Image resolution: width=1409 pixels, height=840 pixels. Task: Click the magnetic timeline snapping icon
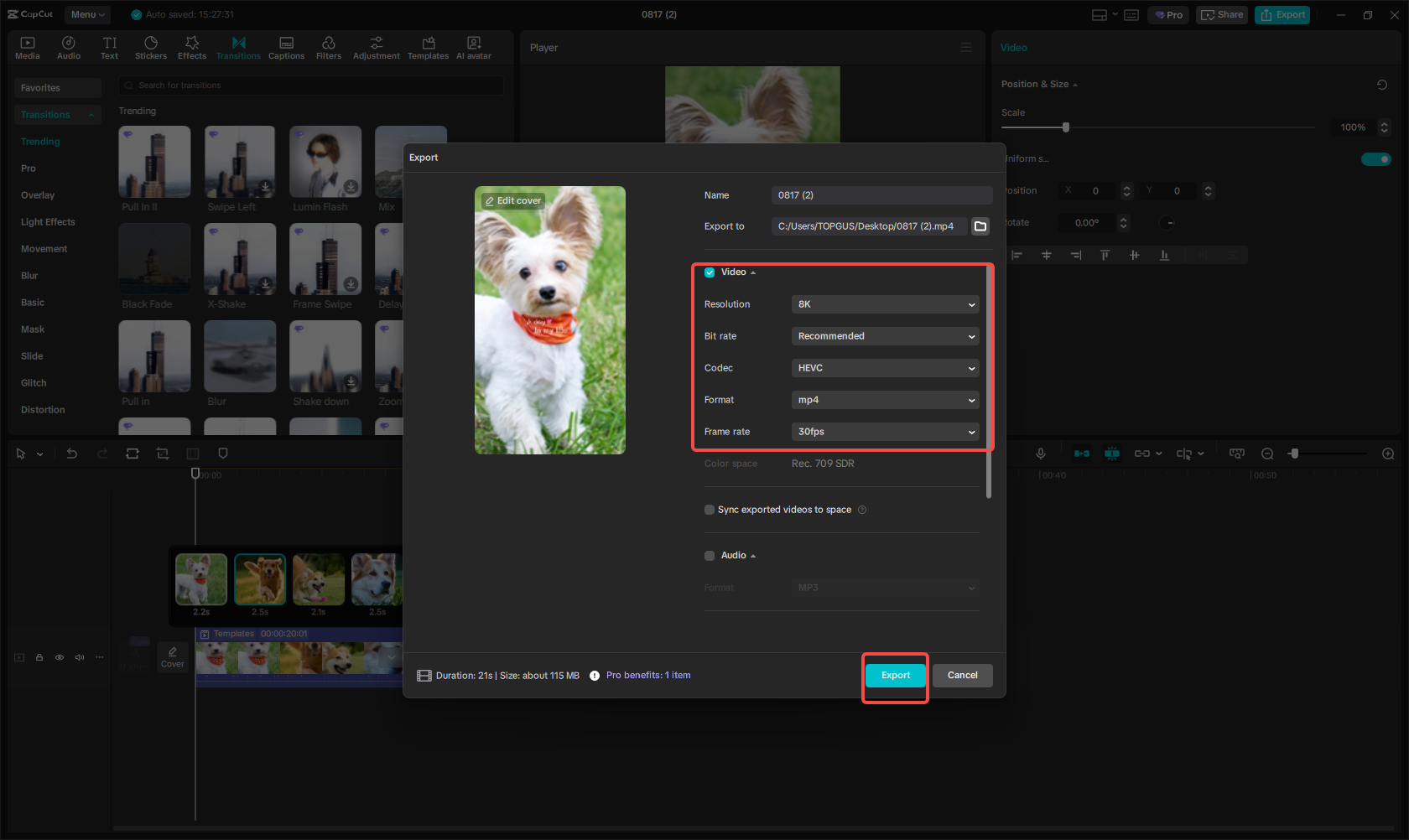click(1112, 454)
